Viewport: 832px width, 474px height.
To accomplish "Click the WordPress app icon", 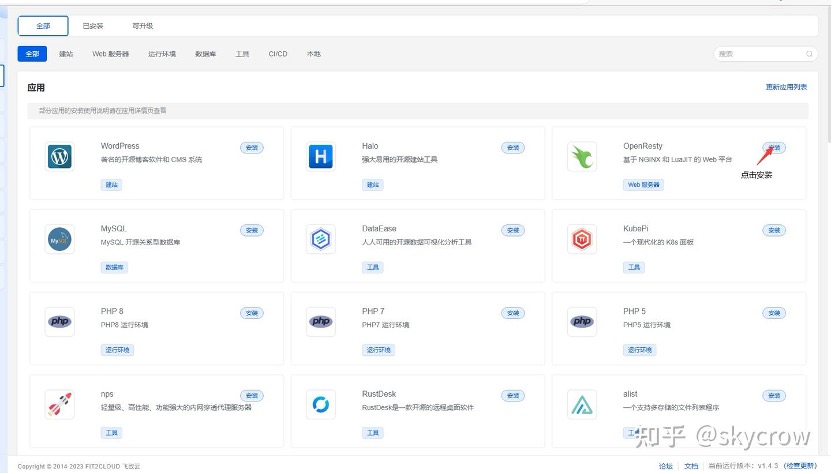I will pyautogui.click(x=59, y=157).
